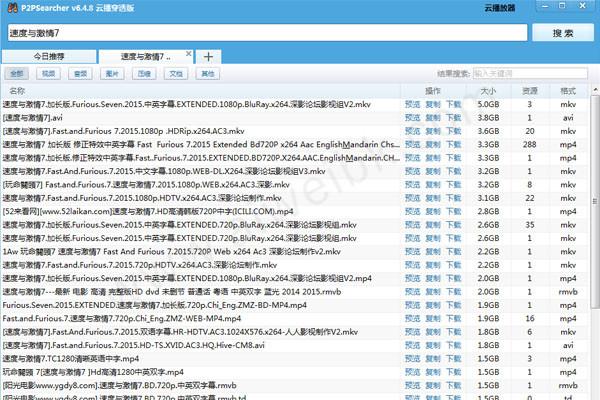Filter results by 文档 documents
The width and height of the screenshot is (600, 400).
point(176,73)
